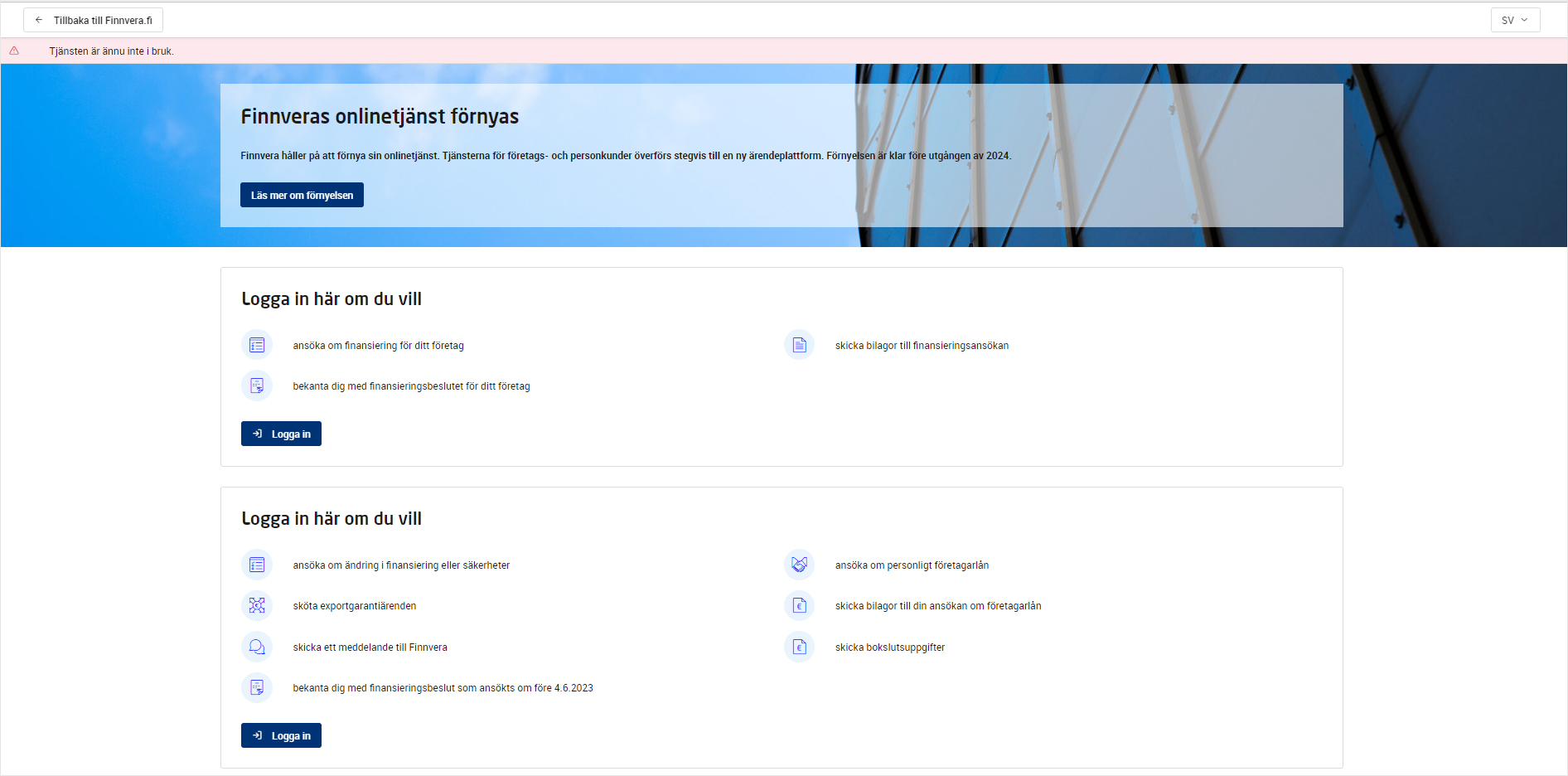Click the document icon beside 'skicka bilagor till finansieringsansökan'

pyautogui.click(x=799, y=345)
